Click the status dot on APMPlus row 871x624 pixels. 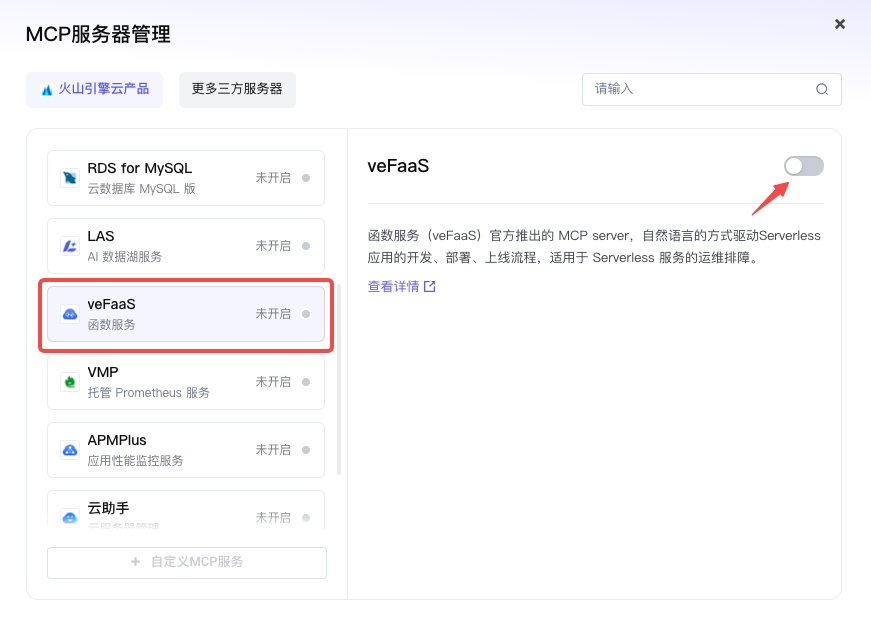pos(306,450)
